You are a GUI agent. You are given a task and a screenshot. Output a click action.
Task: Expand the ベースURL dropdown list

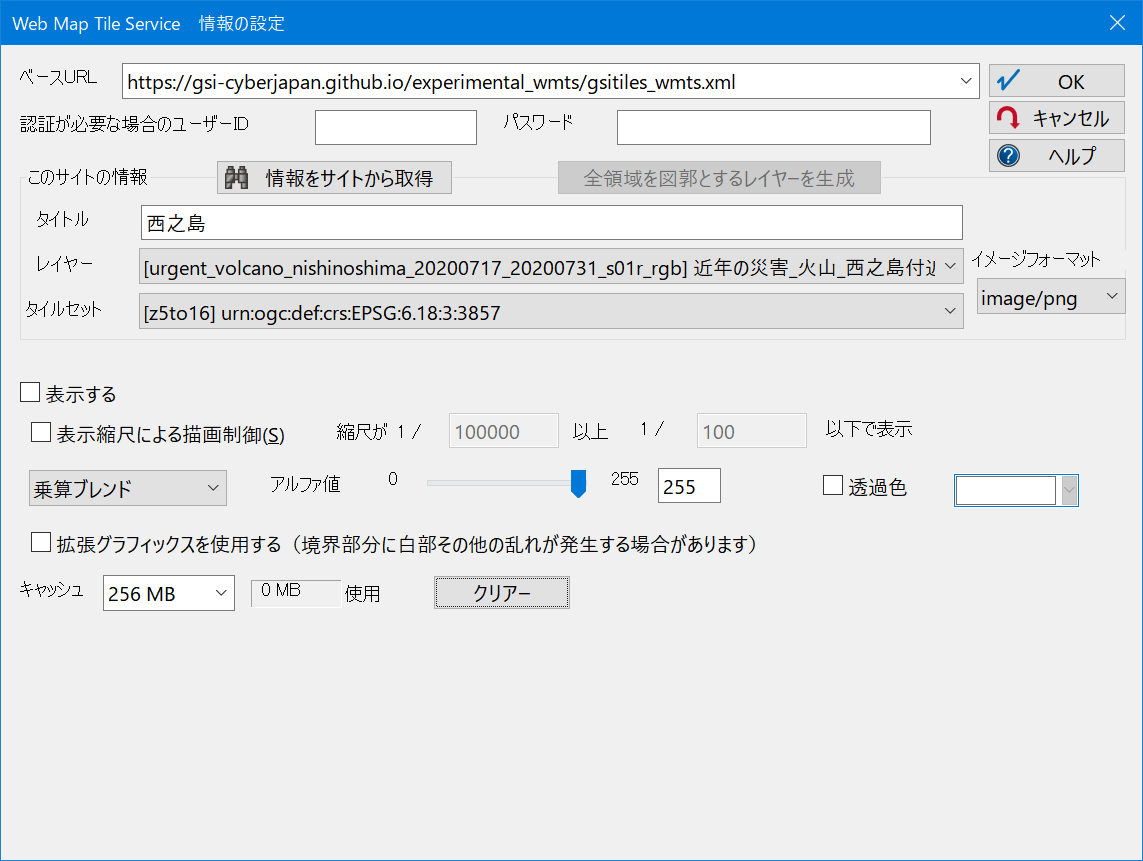click(x=965, y=81)
